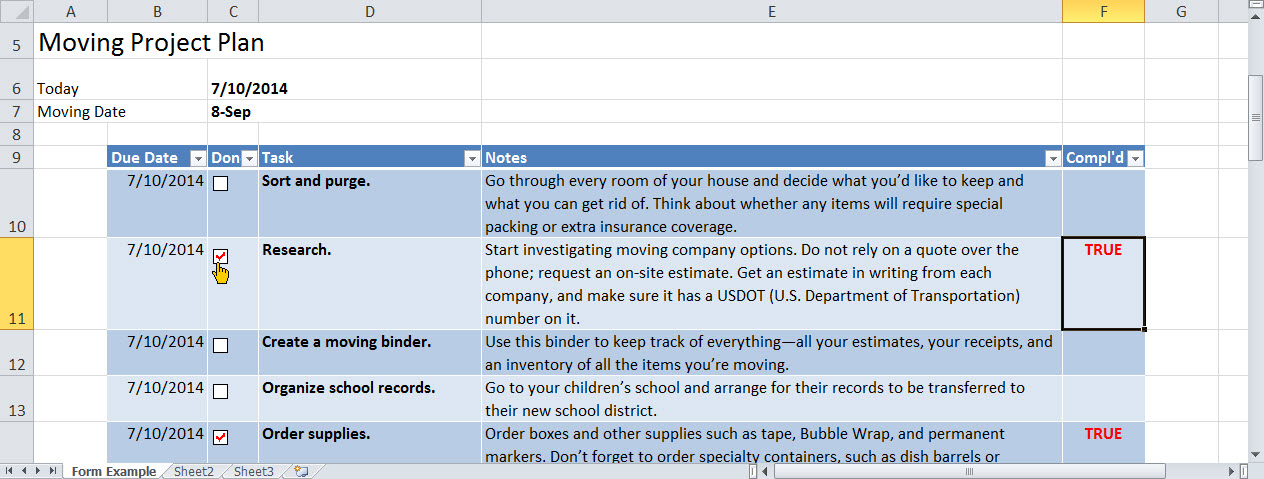Screen dimensions: 1264x479
Task: Open the Task column filter dropdown
Action: [x=471, y=158]
